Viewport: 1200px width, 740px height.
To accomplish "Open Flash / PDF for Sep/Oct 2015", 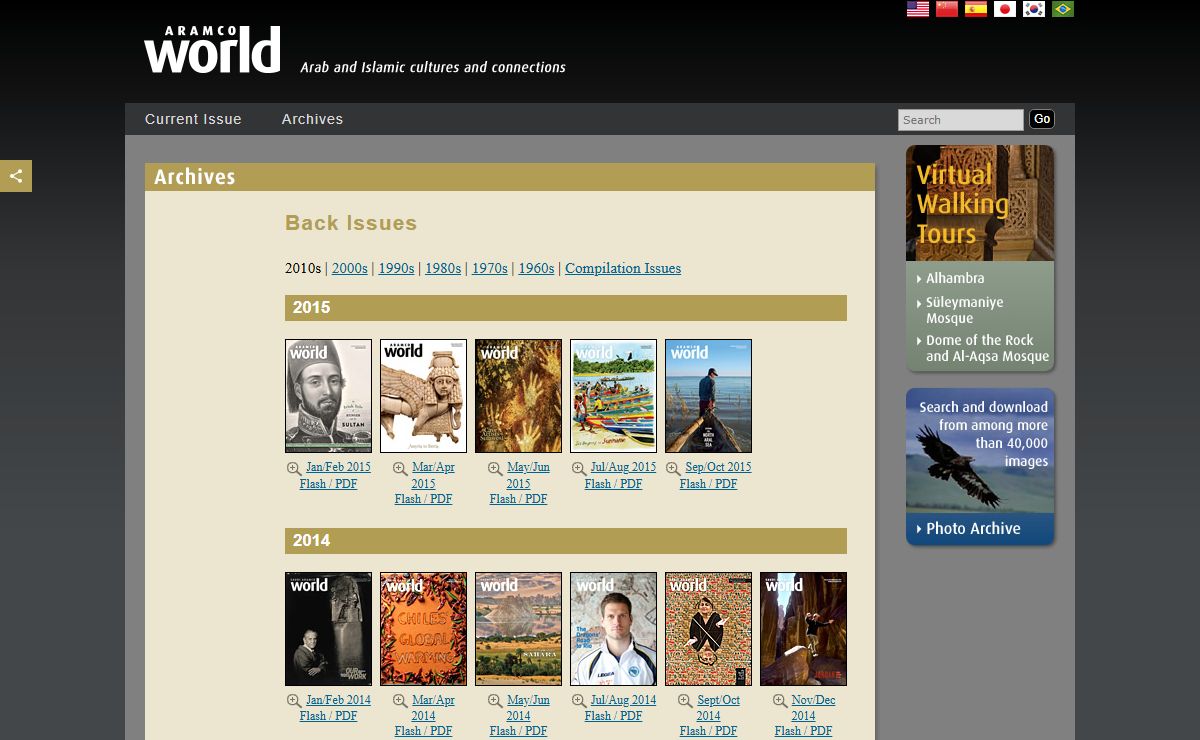I will (708, 484).
